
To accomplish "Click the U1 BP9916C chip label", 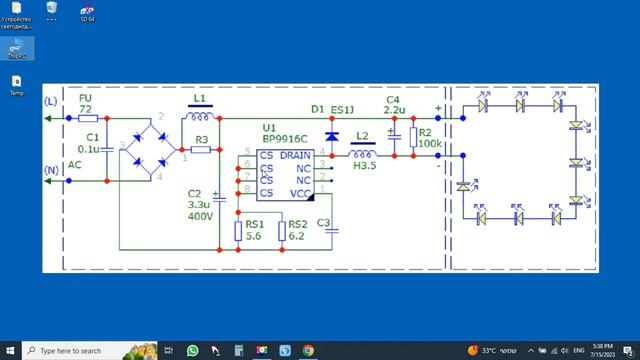I will pos(284,133).
